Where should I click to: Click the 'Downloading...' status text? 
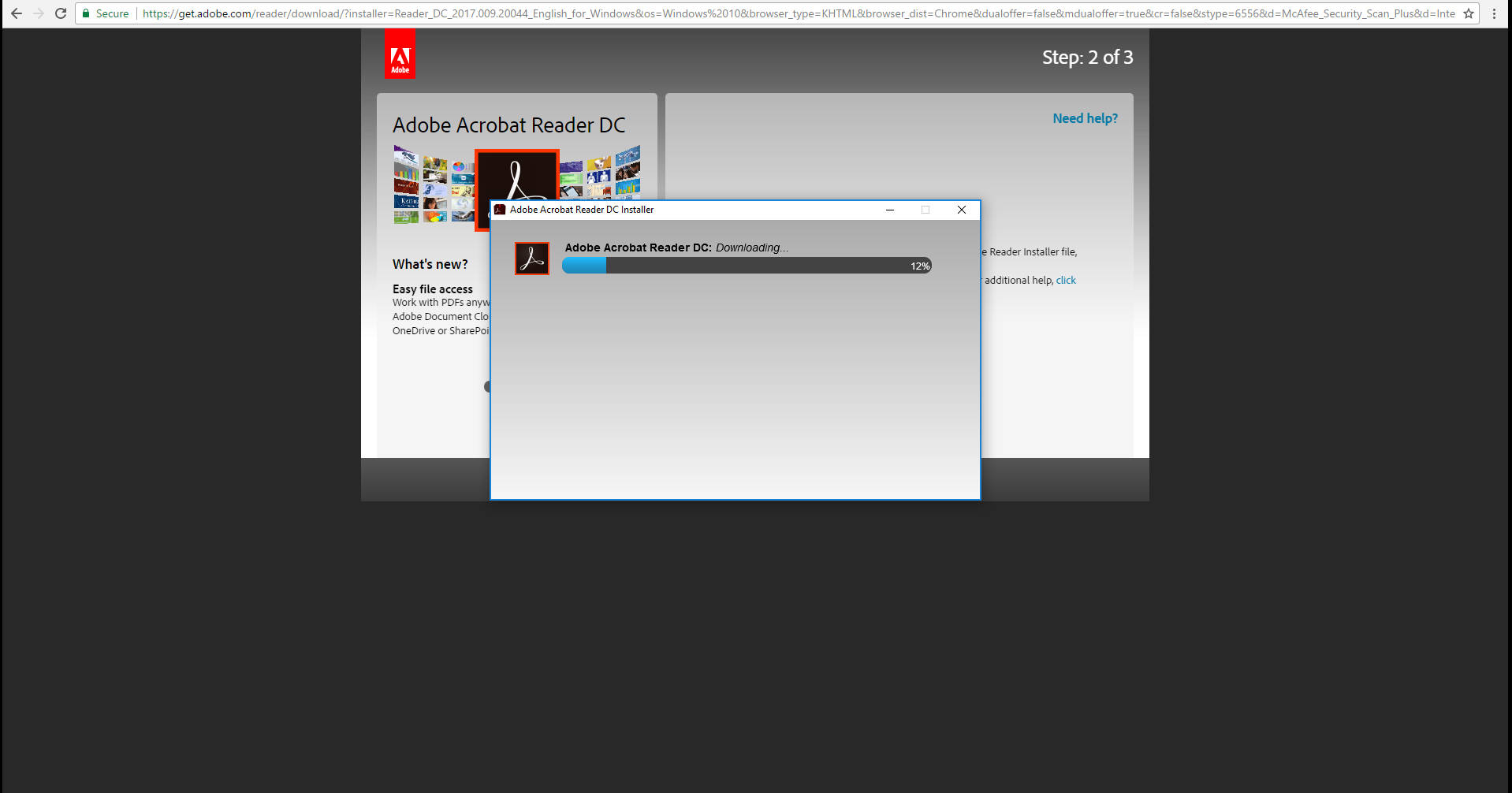752,248
